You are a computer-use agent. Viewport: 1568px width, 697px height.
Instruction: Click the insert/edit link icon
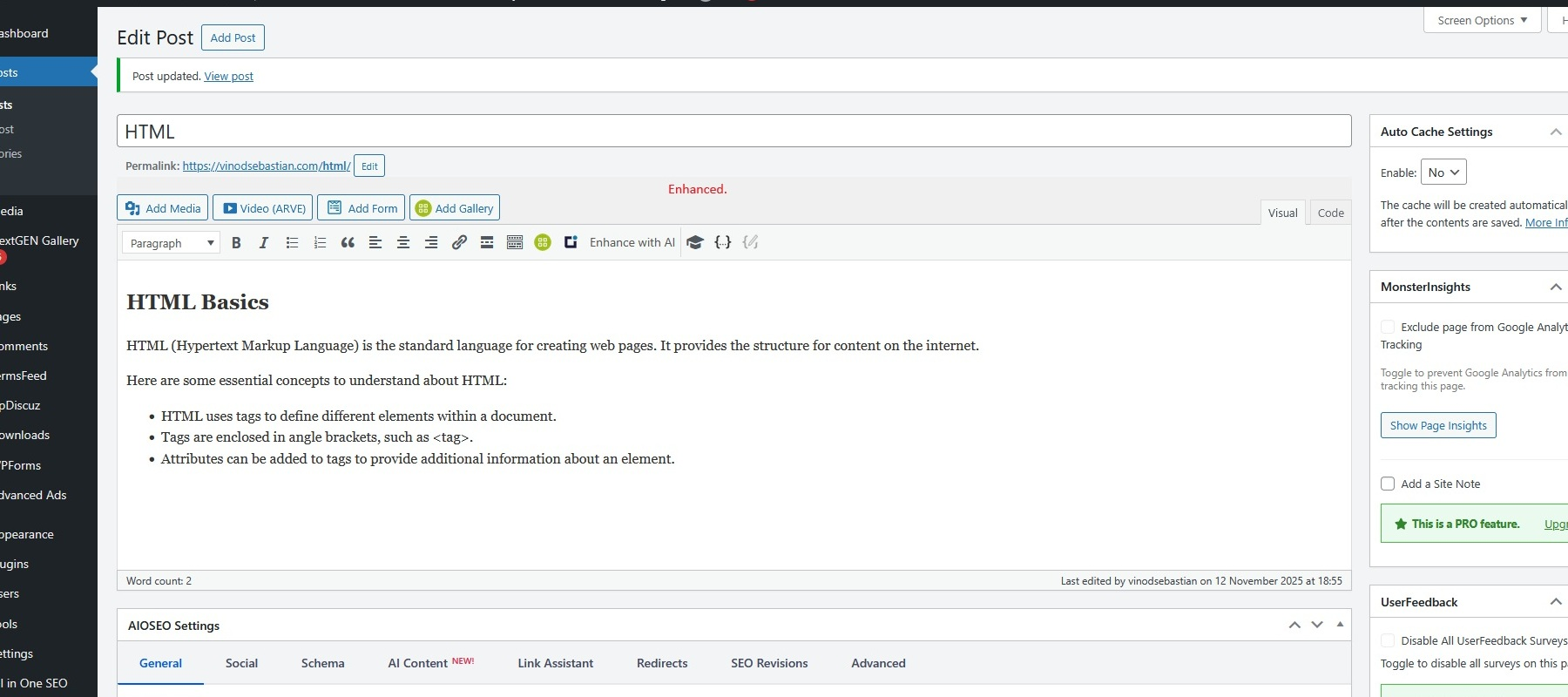[x=459, y=243]
